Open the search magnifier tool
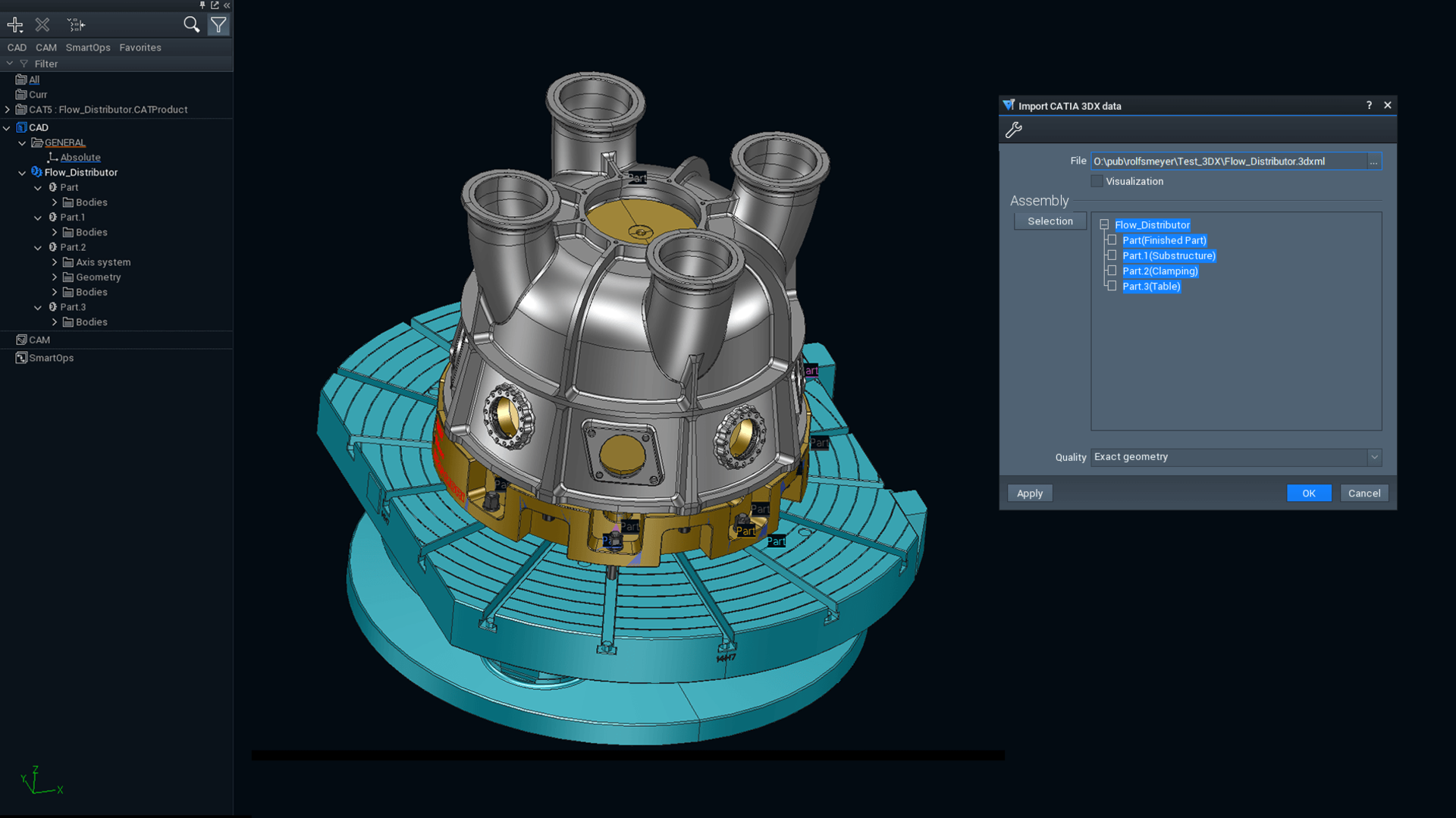 pyautogui.click(x=191, y=25)
